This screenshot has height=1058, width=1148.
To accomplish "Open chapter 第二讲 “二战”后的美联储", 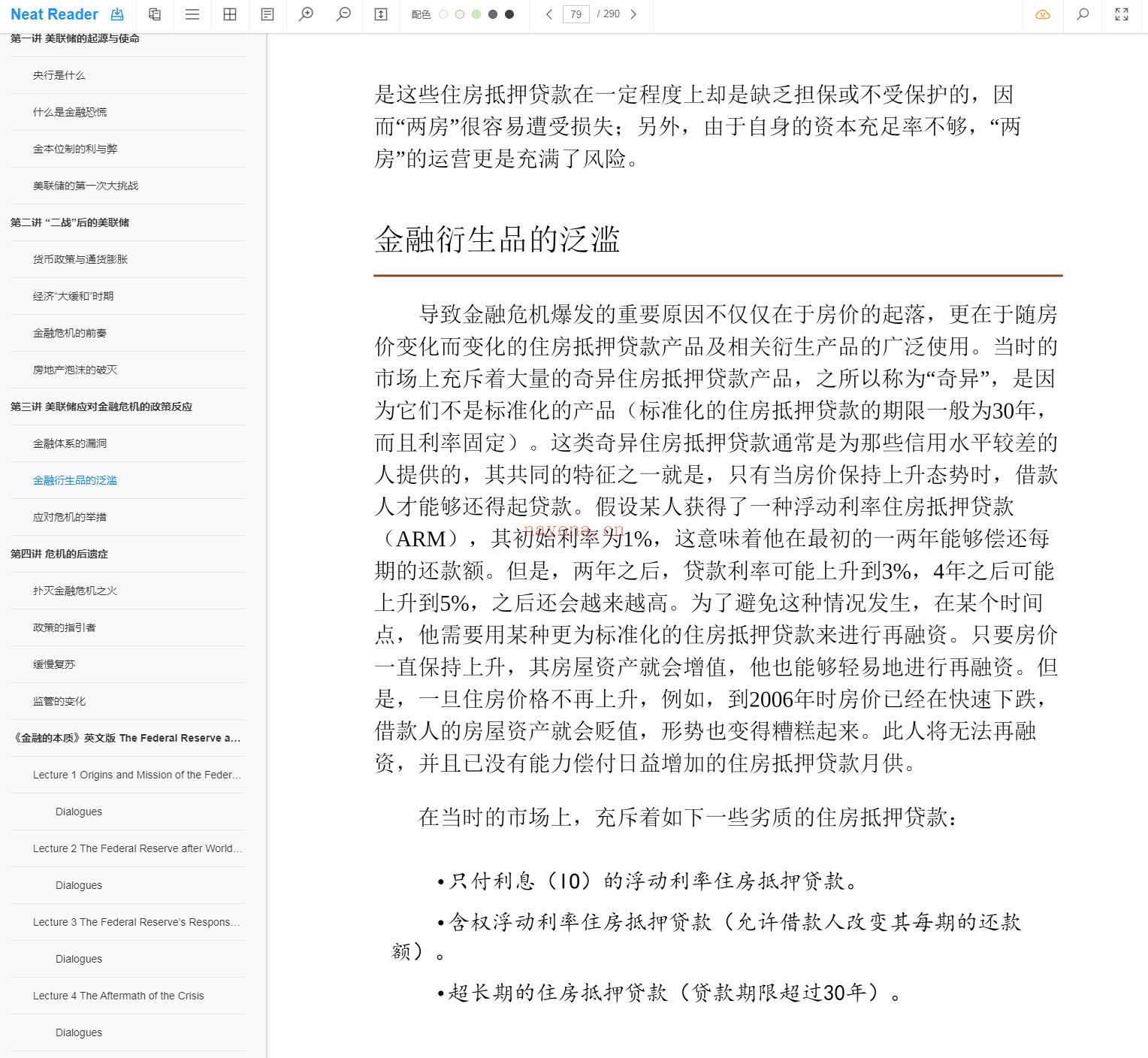I will 70,222.
